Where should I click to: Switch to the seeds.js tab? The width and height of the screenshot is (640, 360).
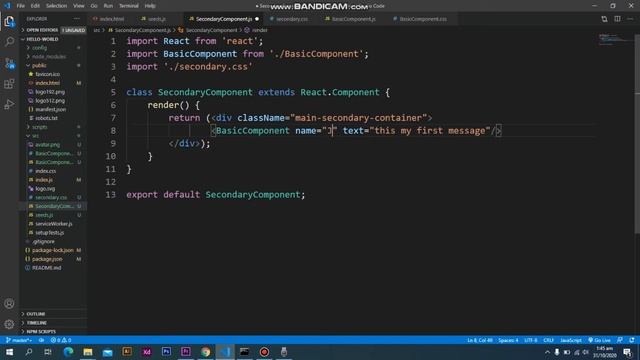coord(157,19)
